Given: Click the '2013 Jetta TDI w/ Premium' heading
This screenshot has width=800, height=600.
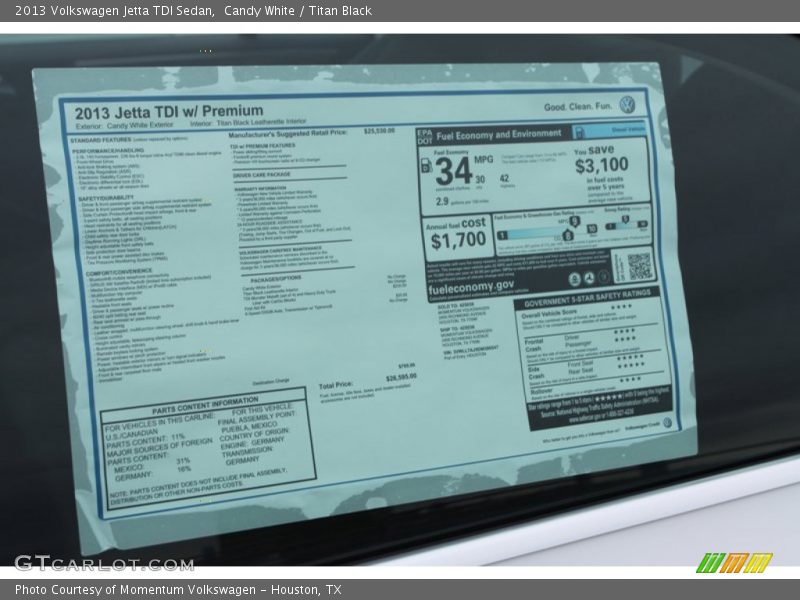Looking at the screenshot, I should [169, 111].
